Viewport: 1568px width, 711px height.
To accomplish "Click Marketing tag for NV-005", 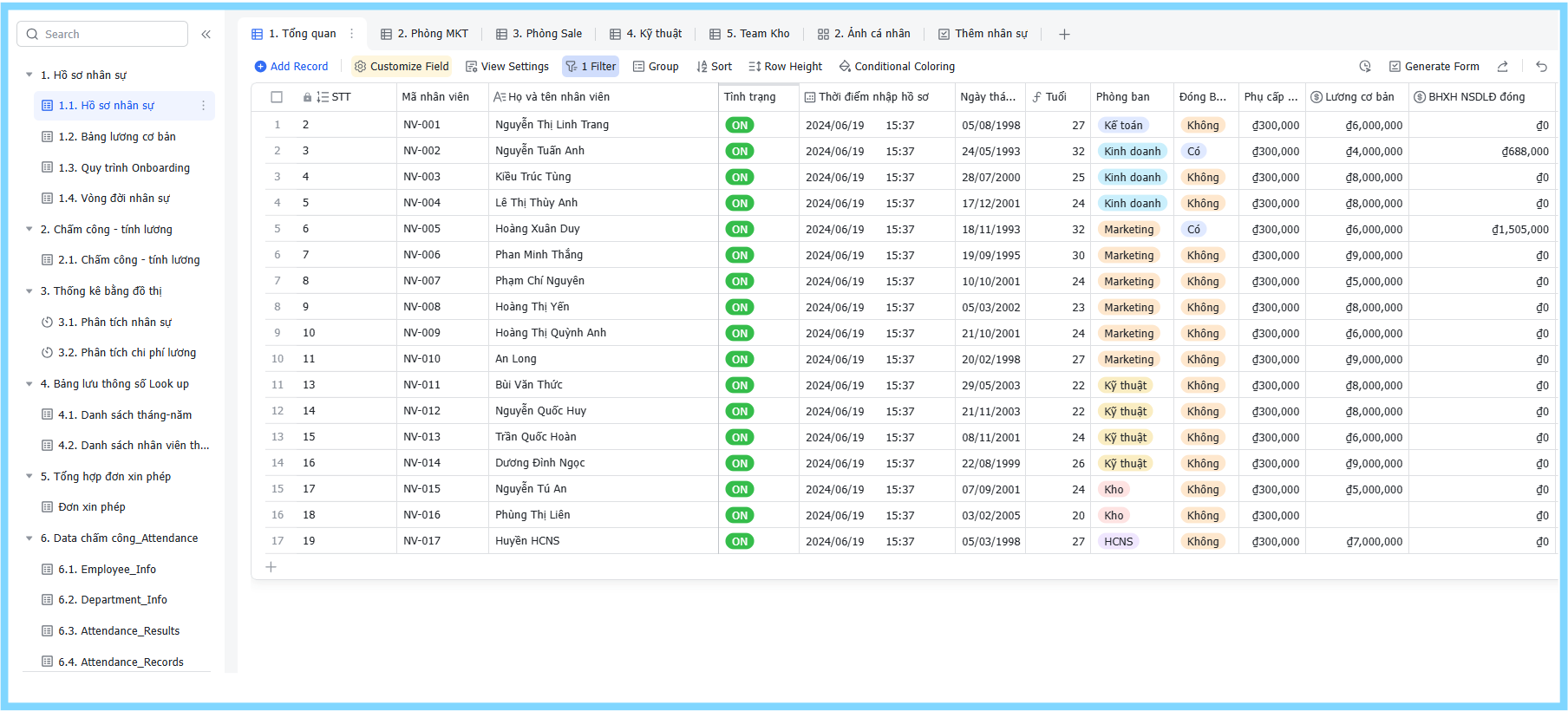I will coord(1129,230).
